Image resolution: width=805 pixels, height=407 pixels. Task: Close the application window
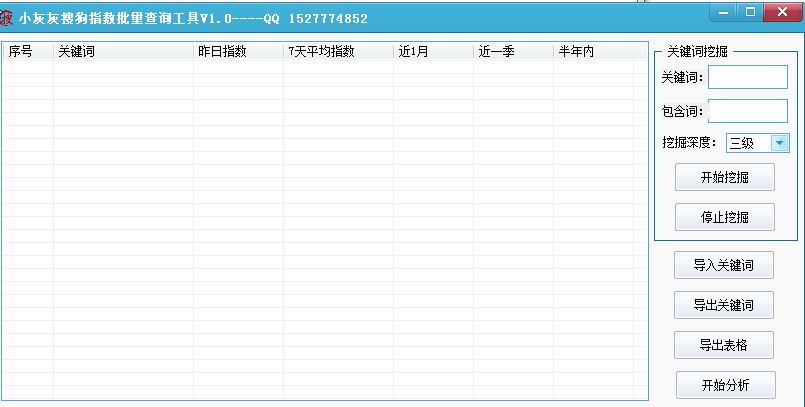[777, 12]
